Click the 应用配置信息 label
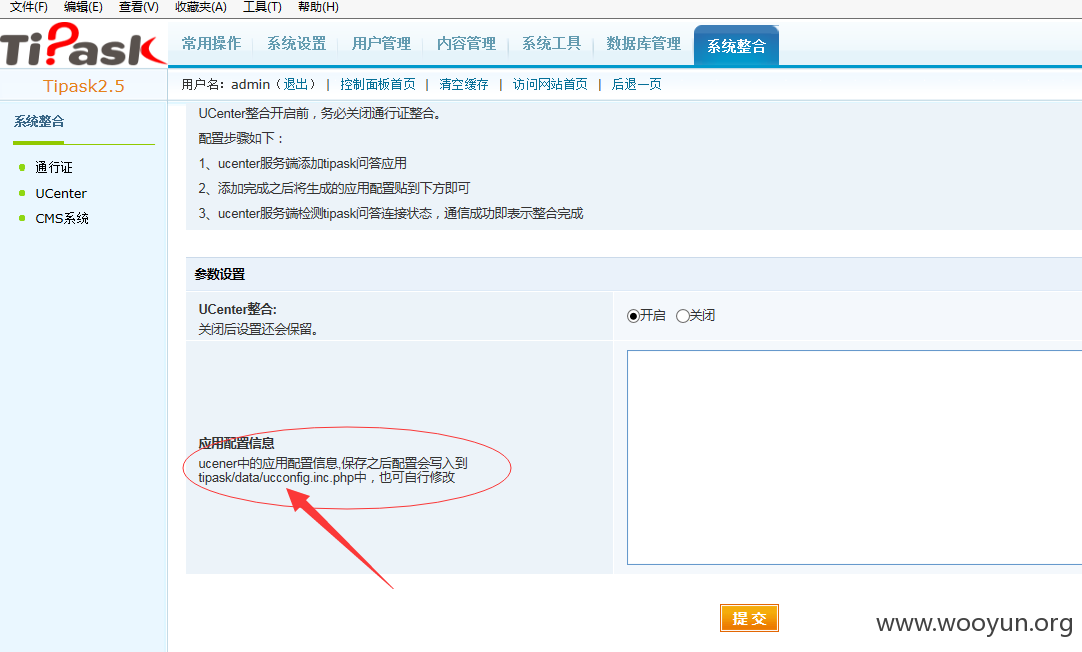 tap(237, 443)
